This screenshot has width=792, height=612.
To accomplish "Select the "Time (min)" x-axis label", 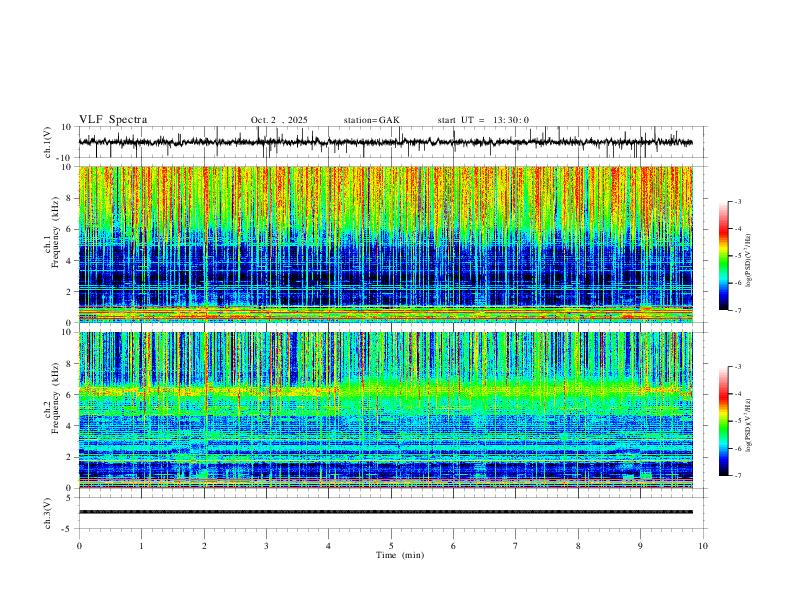I will 400,555.
